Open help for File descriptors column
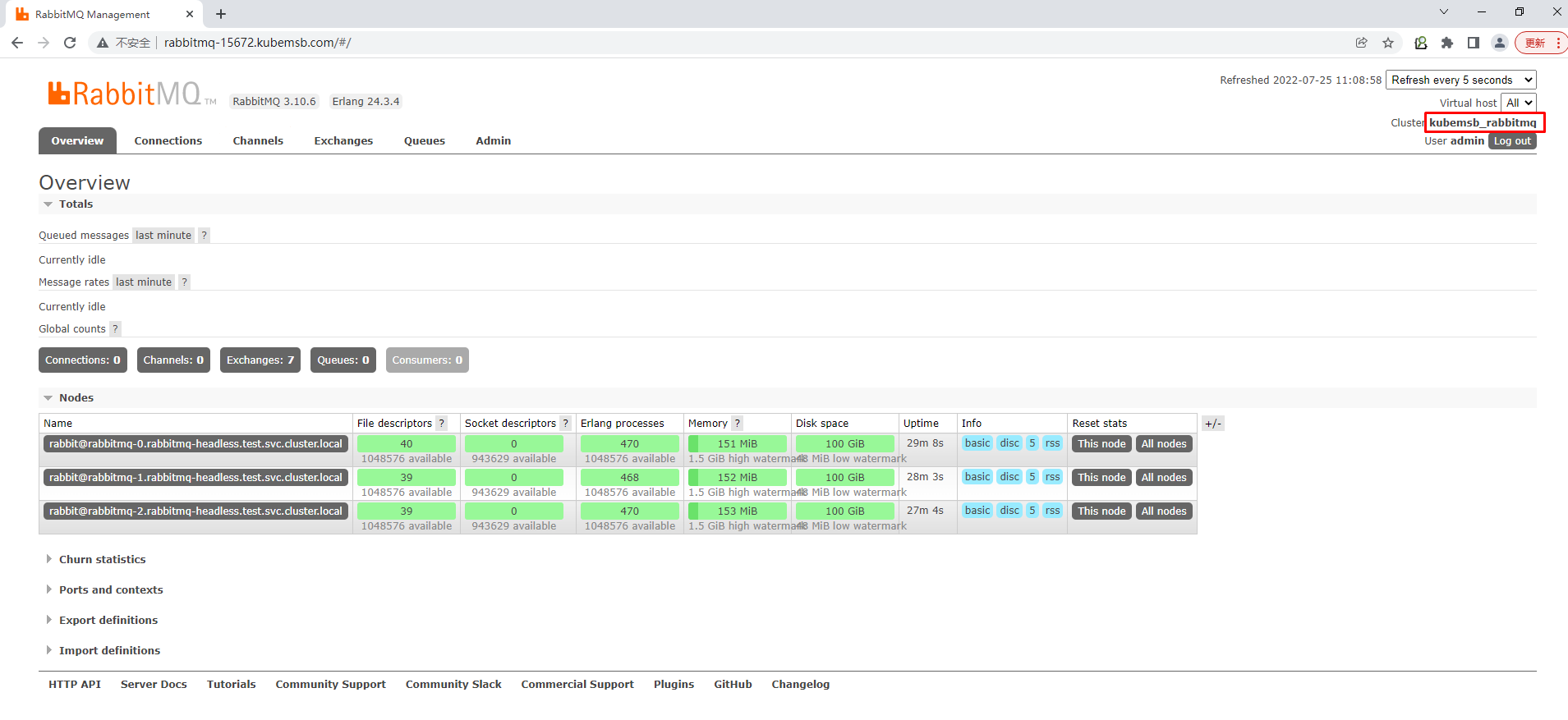1568x720 pixels. tap(442, 424)
